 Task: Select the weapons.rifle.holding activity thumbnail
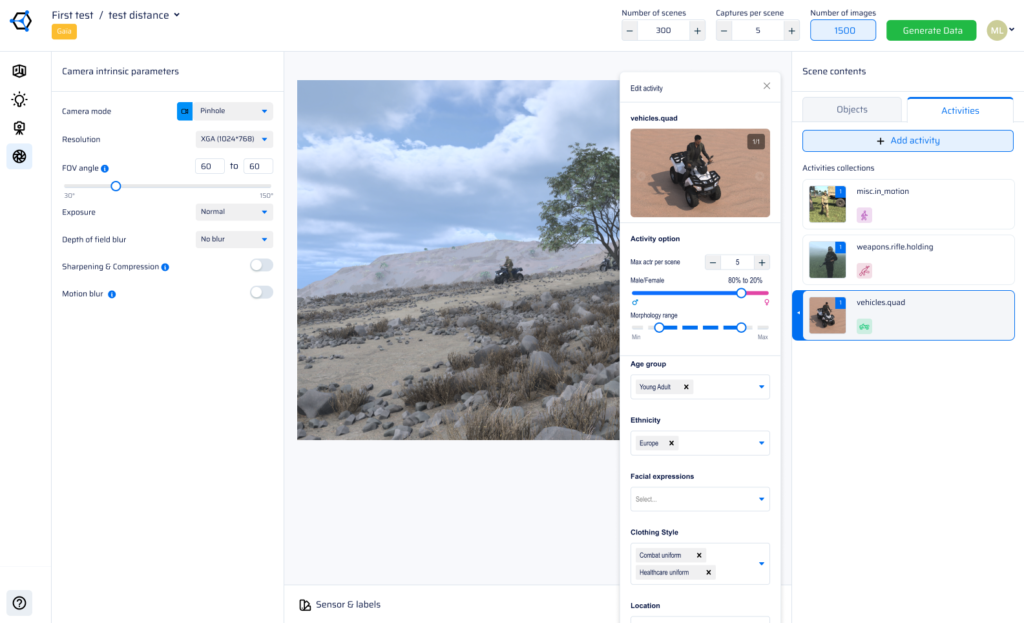coord(827,260)
